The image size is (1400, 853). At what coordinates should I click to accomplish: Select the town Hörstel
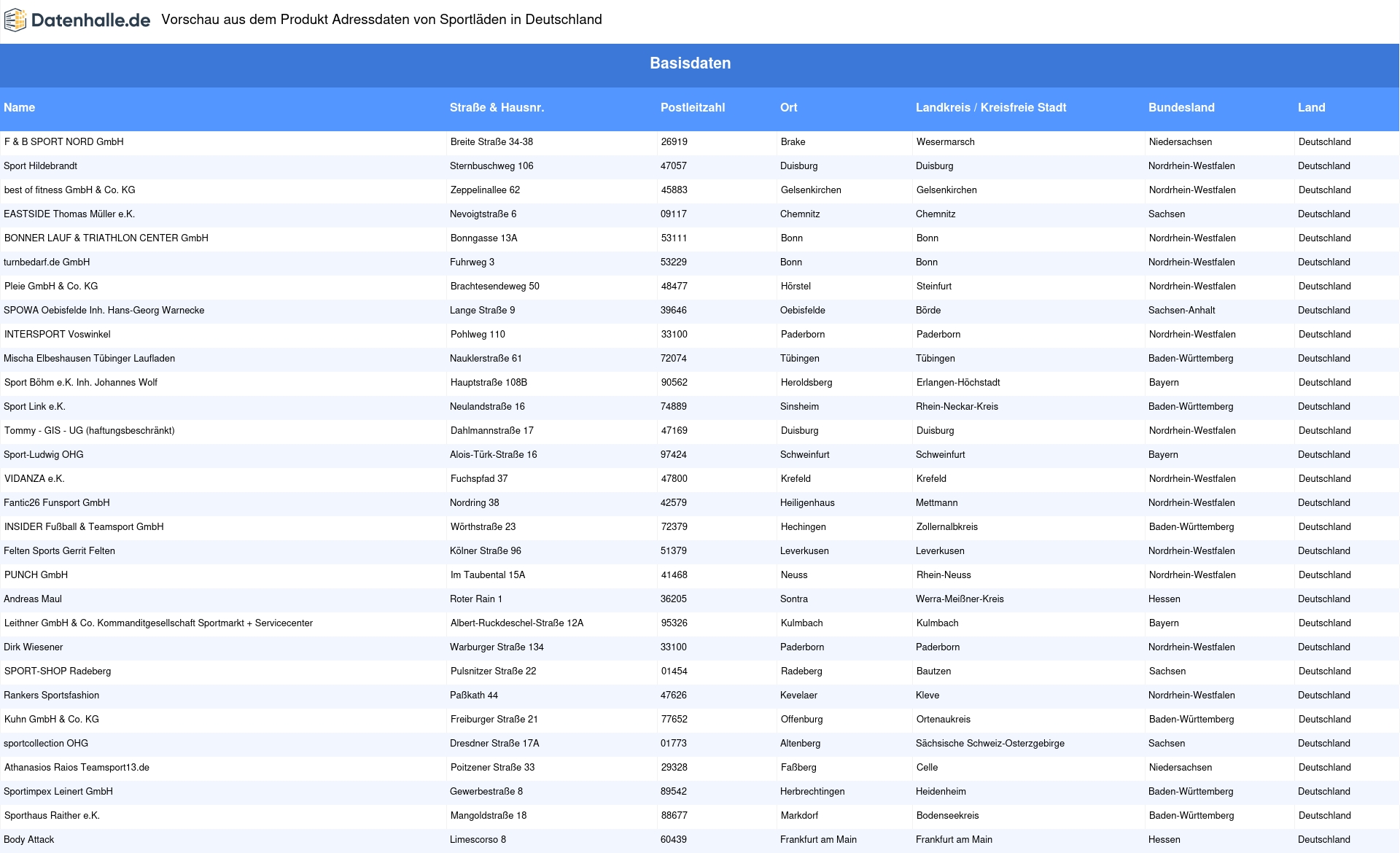coord(796,286)
